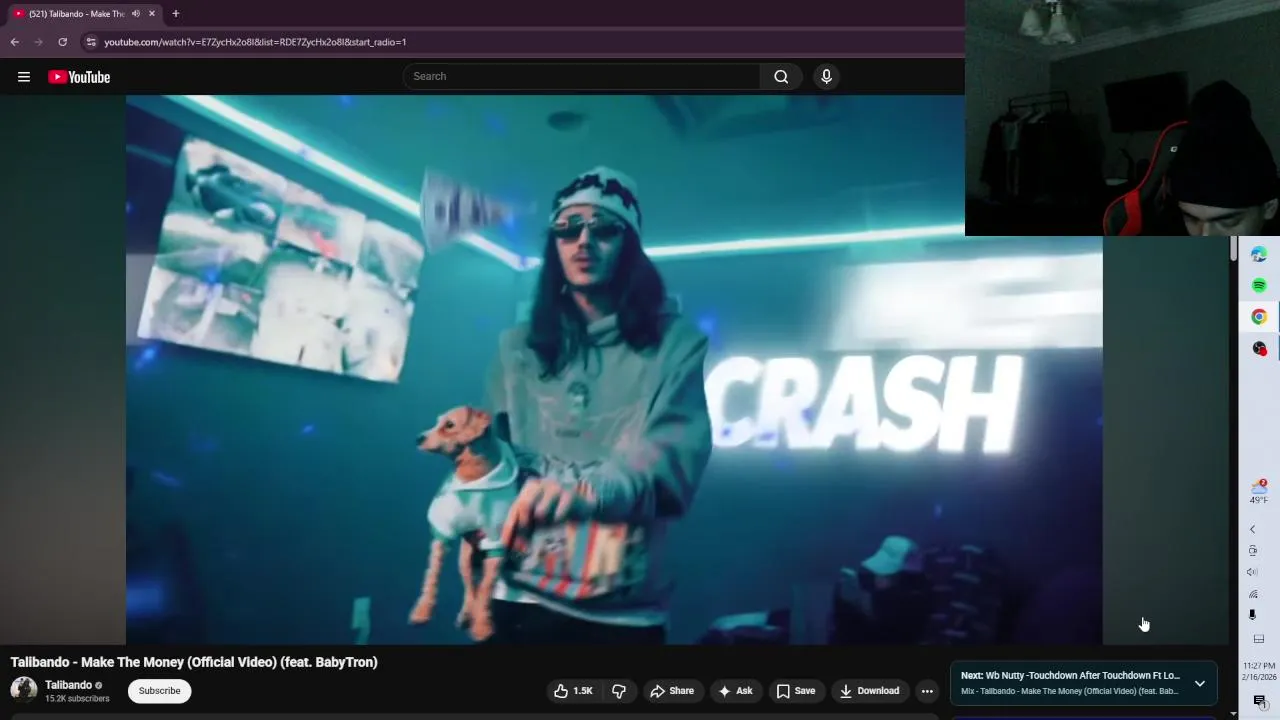Click the Mix - Talibando playlist subtitle

tap(1069, 691)
